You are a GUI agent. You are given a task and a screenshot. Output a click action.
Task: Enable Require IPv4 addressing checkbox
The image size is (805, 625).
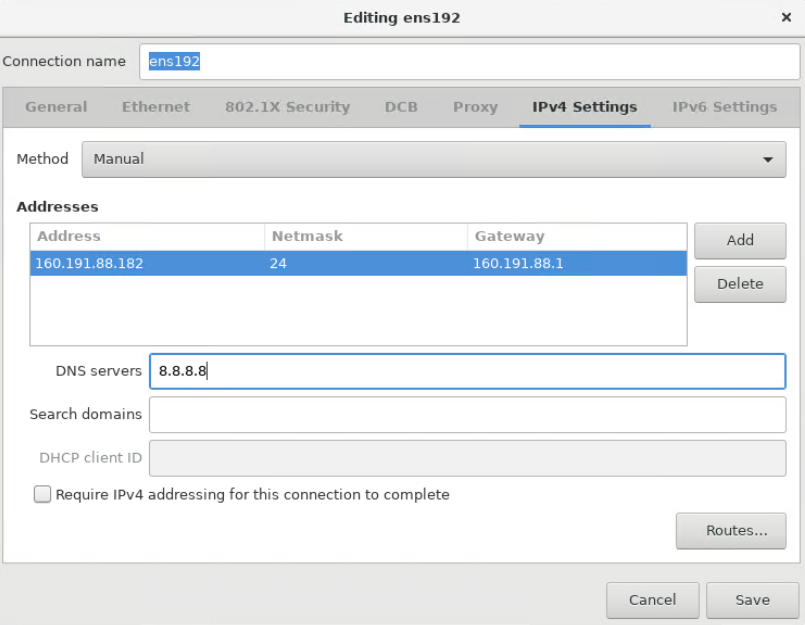(42, 494)
